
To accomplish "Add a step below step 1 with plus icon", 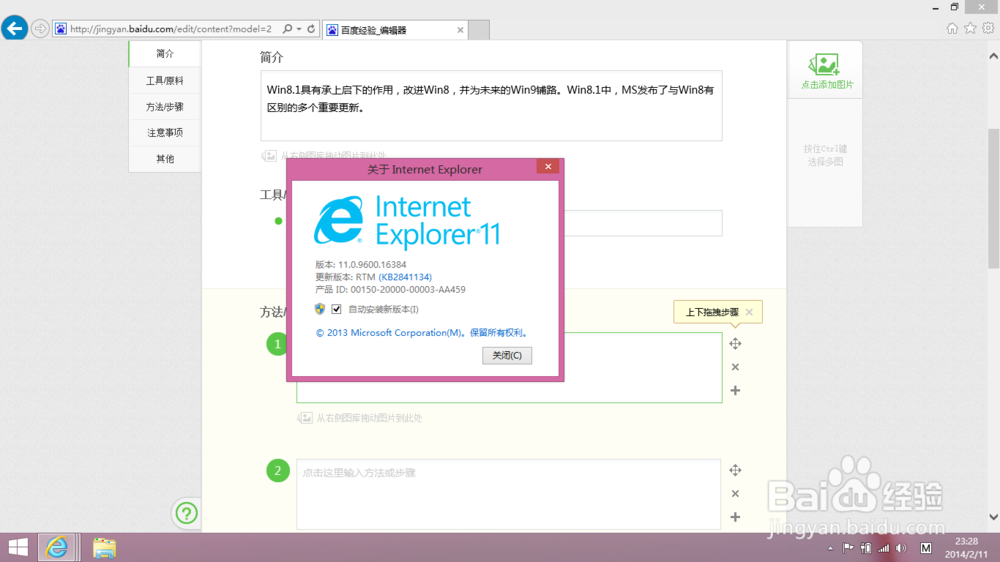I will coord(735,390).
